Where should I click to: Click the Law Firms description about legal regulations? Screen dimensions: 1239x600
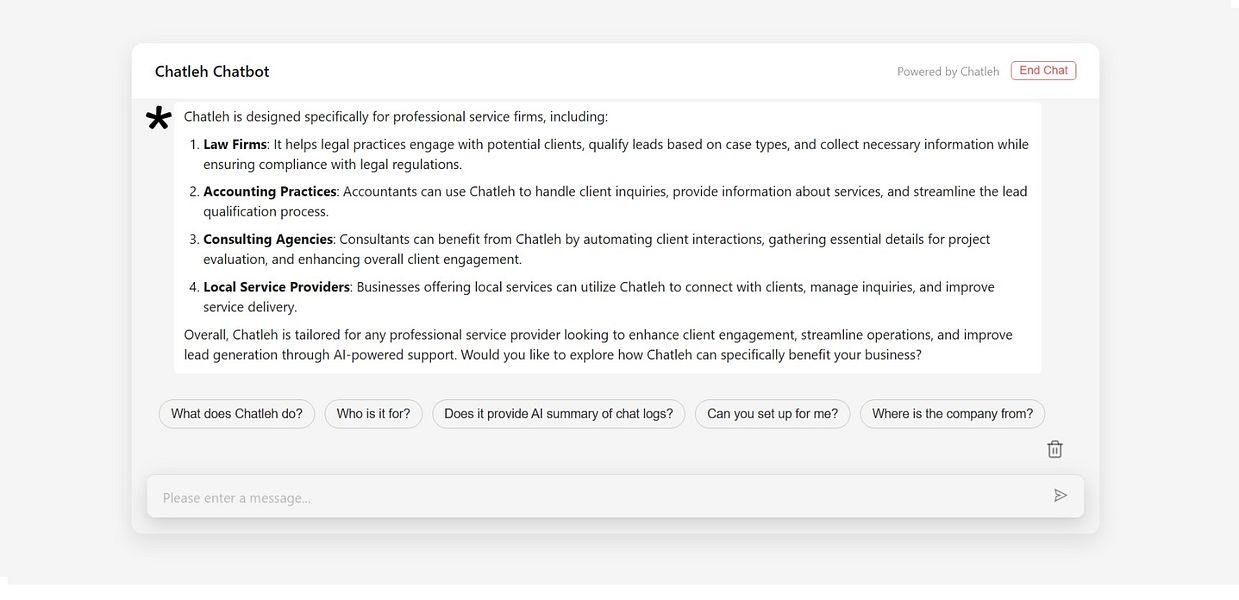click(x=616, y=154)
